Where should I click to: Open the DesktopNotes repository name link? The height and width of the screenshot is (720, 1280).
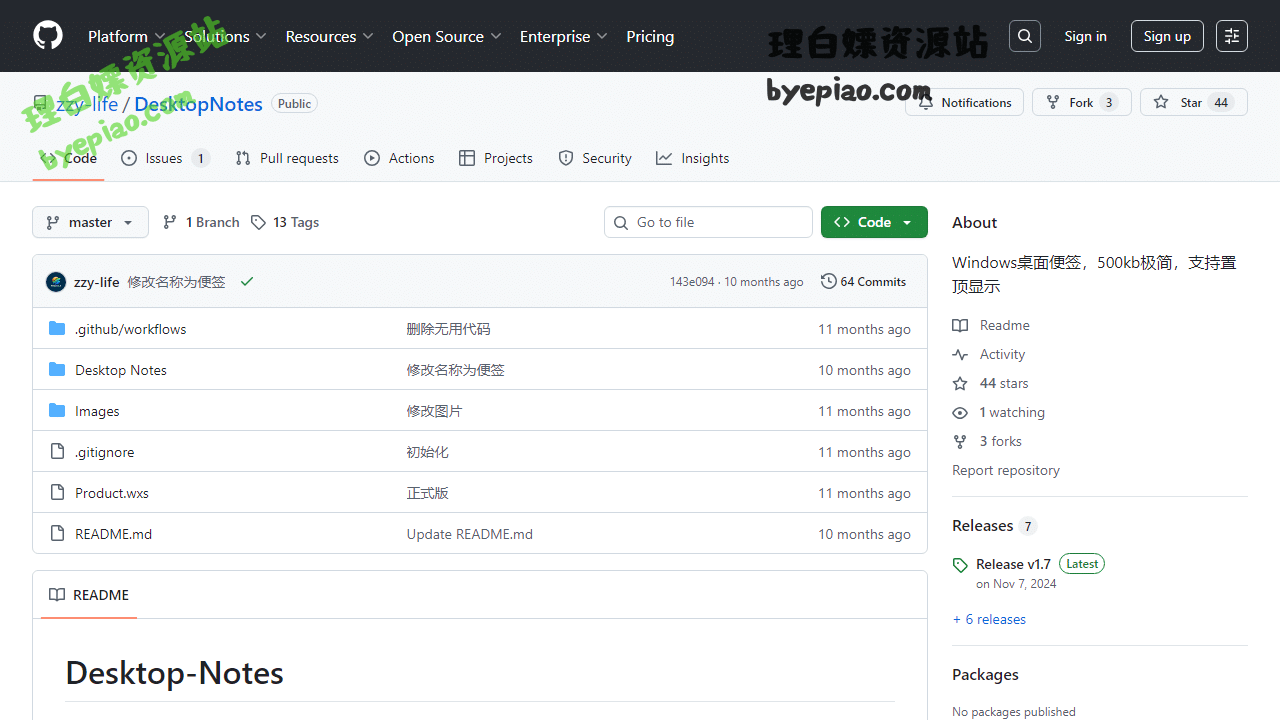(x=198, y=104)
